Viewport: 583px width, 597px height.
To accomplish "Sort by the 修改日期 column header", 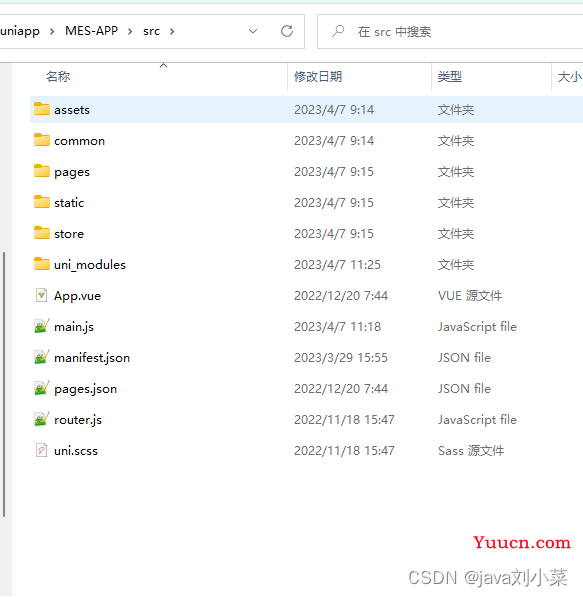I will [x=318, y=77].
